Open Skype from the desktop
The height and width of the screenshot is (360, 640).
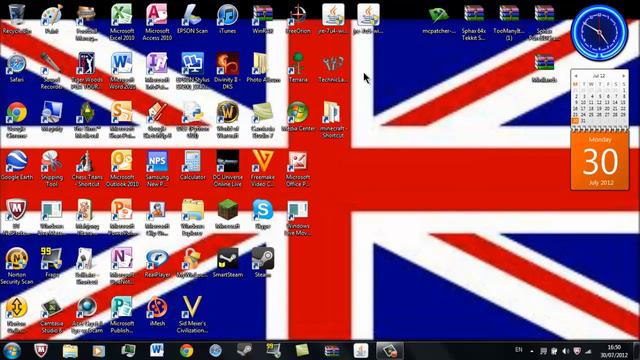tap(262, 214)
